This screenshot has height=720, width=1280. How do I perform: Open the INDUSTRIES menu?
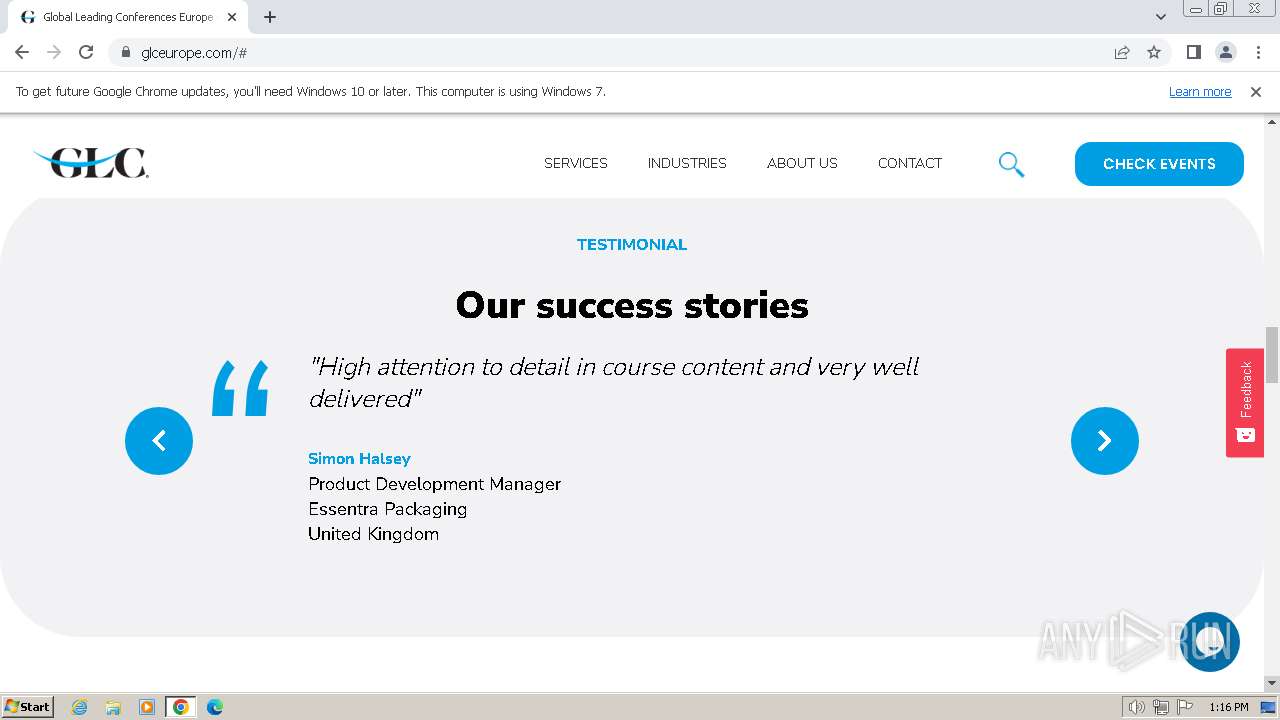[x=687, y=163]
